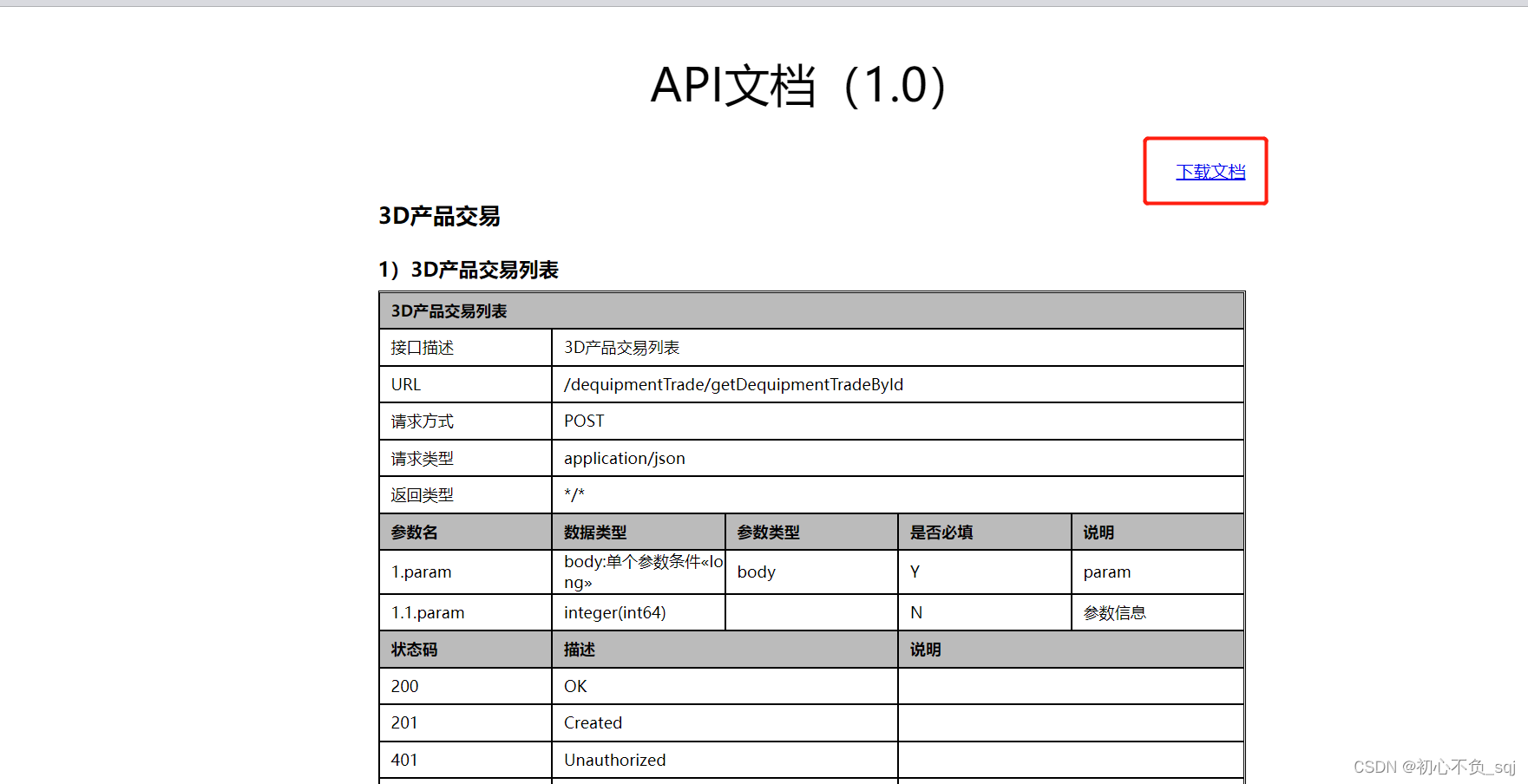This screenshot has height=784, width=1528.
Task: Click the application/json value cell
Action: 898,458
